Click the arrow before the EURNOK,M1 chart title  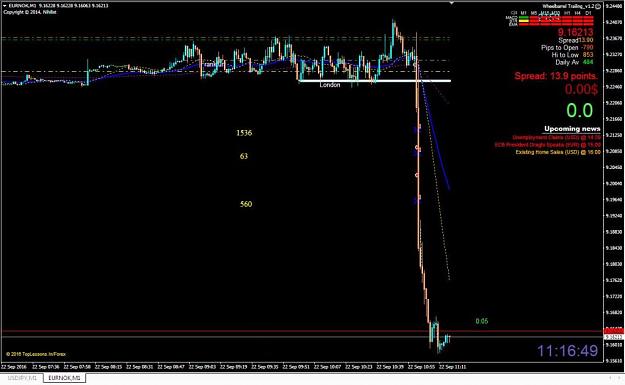(x=5, y=6)
